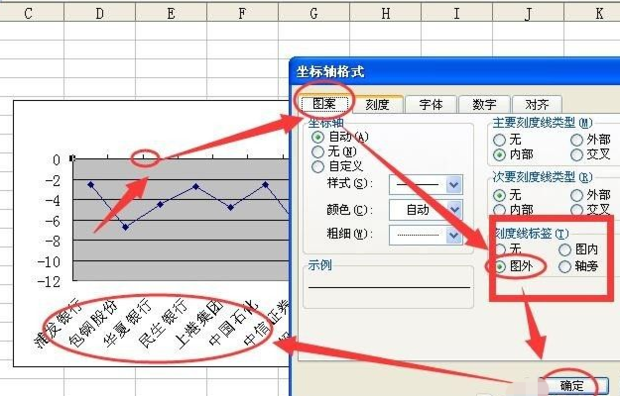This screenshot has width=620, height=396.
Task: Select the 无(N) axis radio button
Action: [x=318, y=152]
